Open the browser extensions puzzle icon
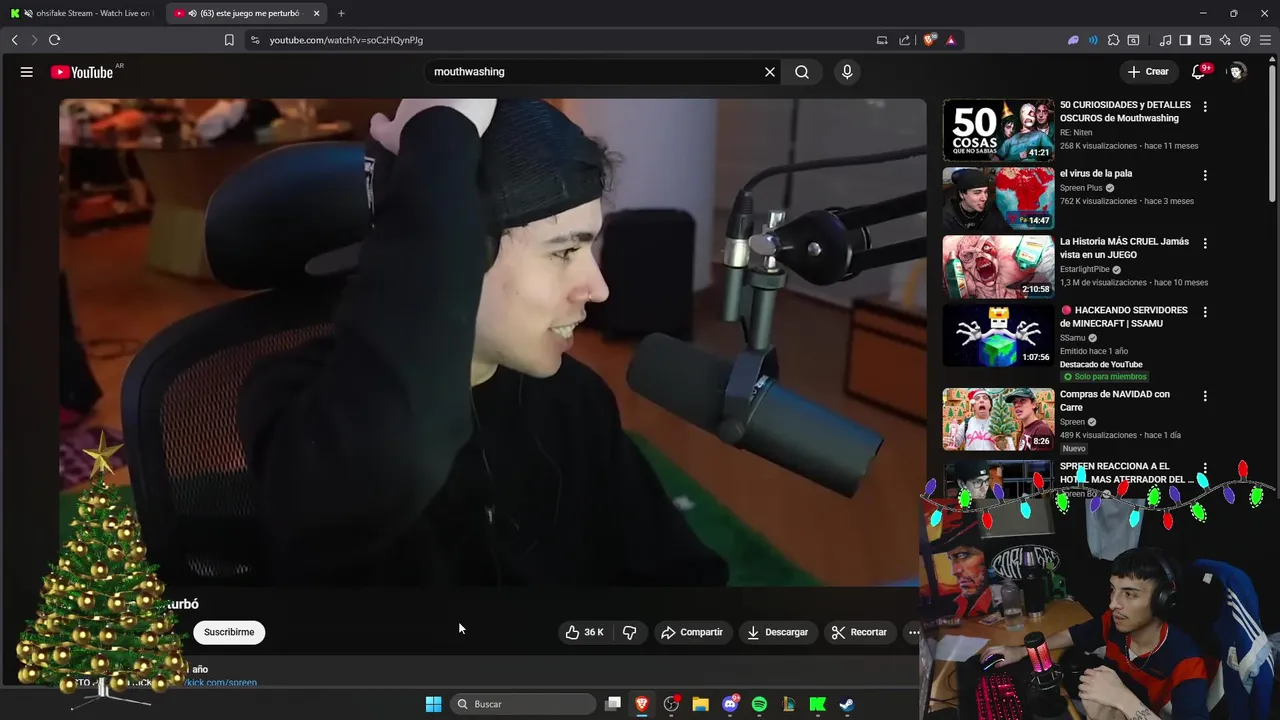1280x720 pixels. point(1113,40)
